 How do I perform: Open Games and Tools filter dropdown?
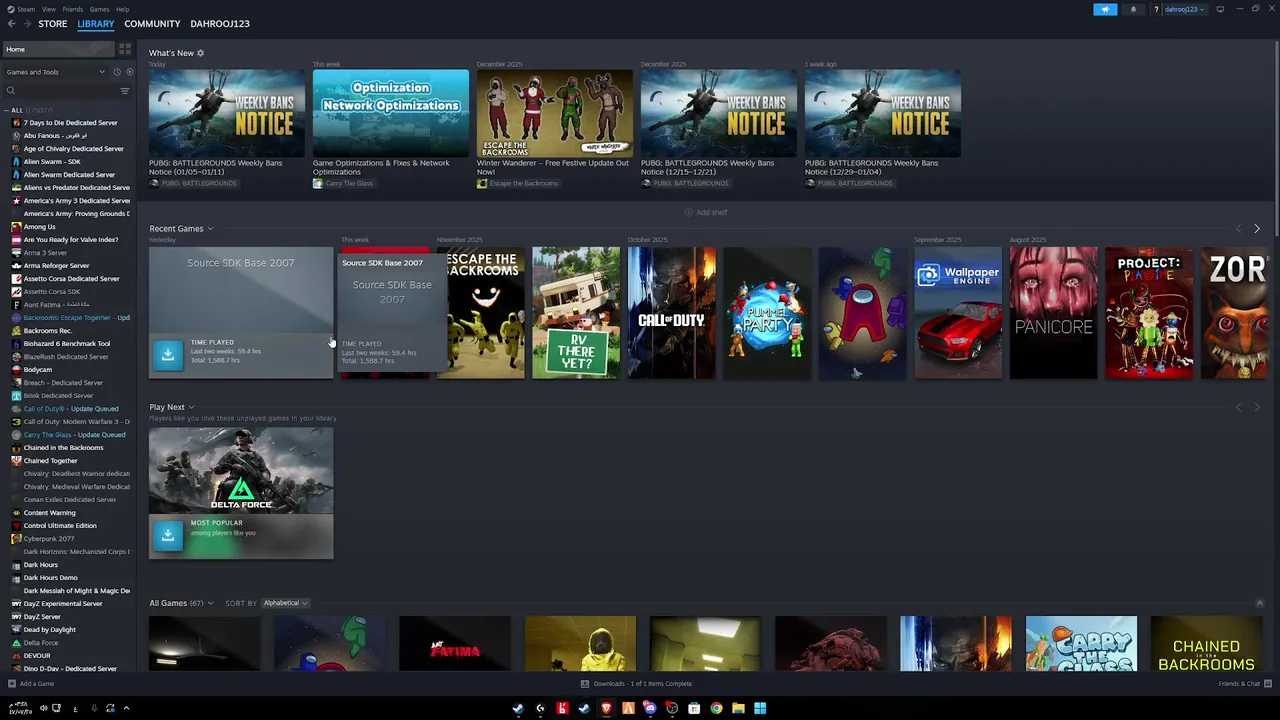[x=56, y=72]
